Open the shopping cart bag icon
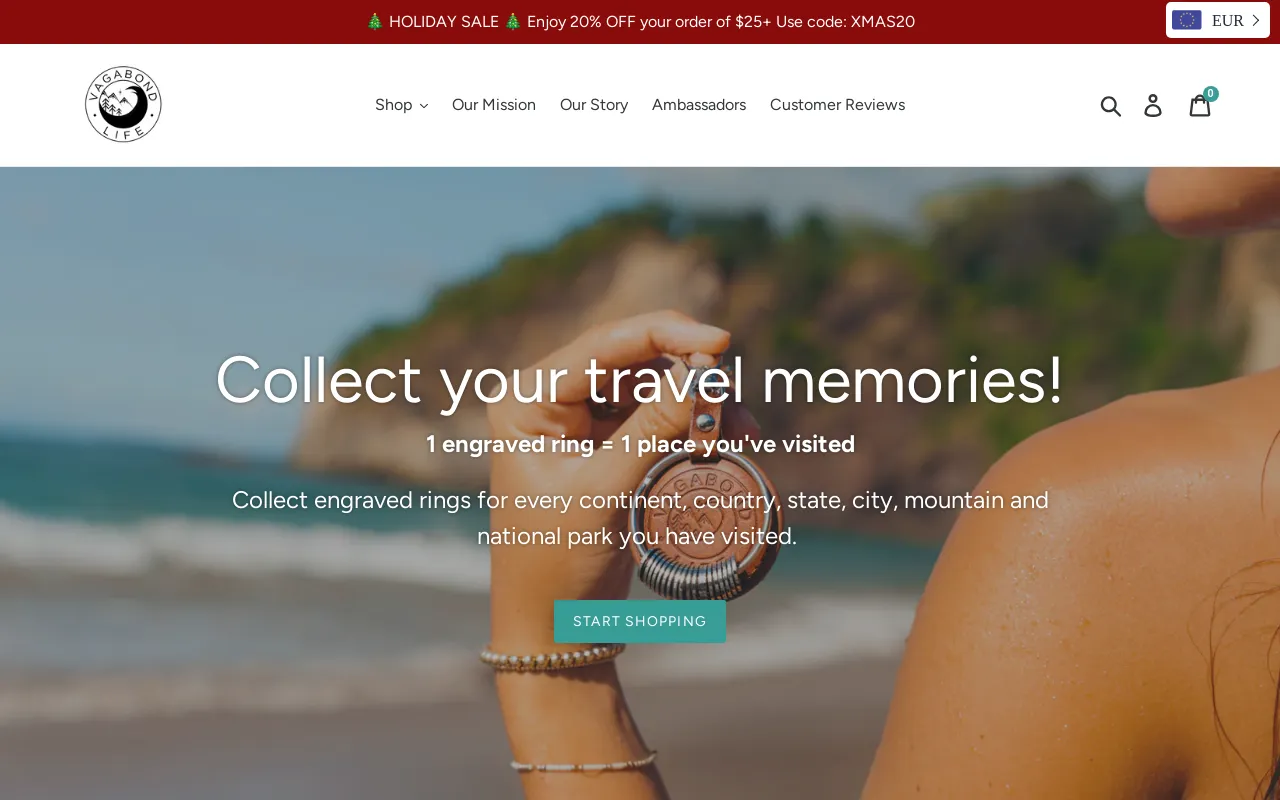1280x800 pixels. [1200, 105]
